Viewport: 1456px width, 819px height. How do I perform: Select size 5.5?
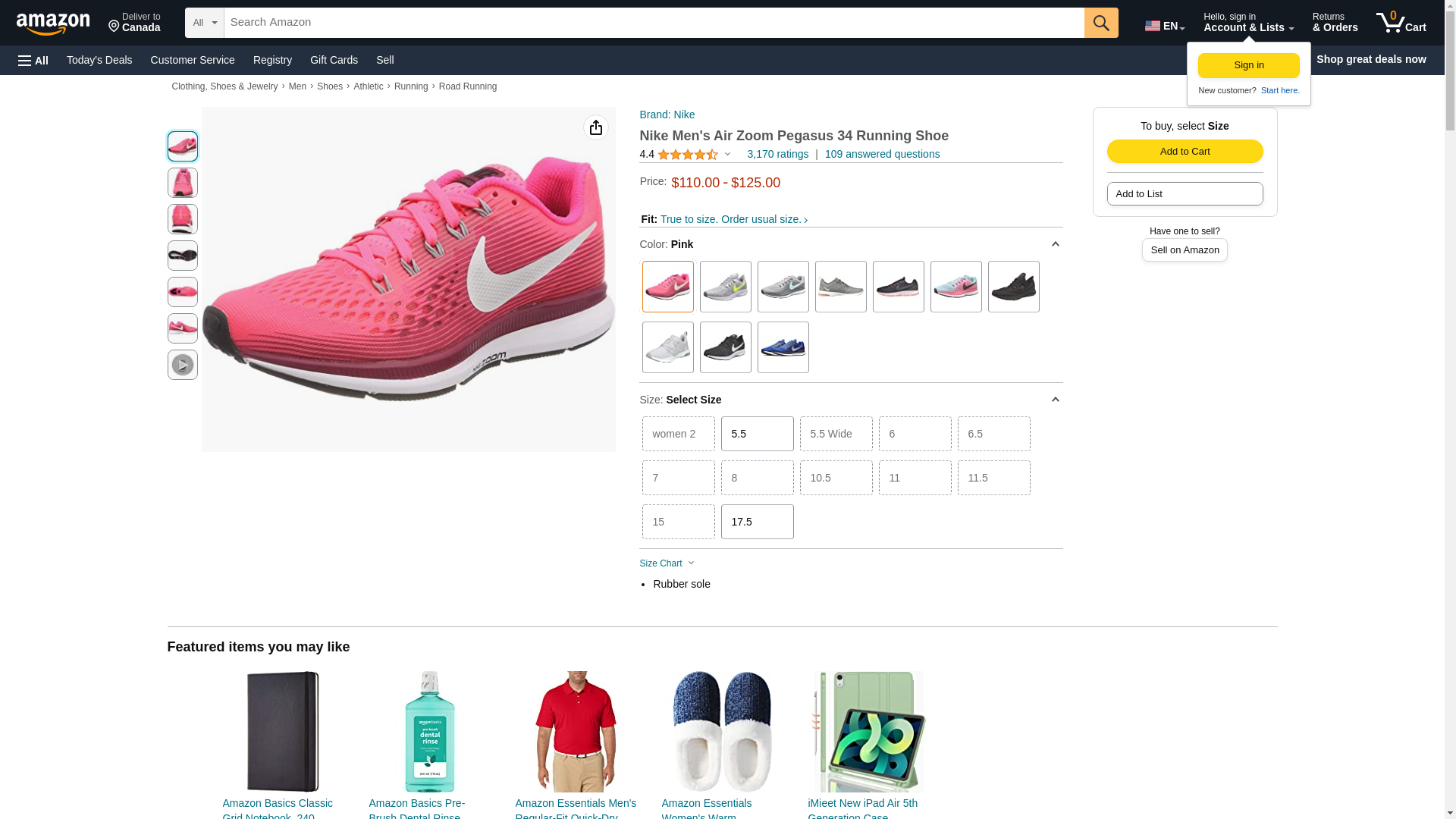757,434
